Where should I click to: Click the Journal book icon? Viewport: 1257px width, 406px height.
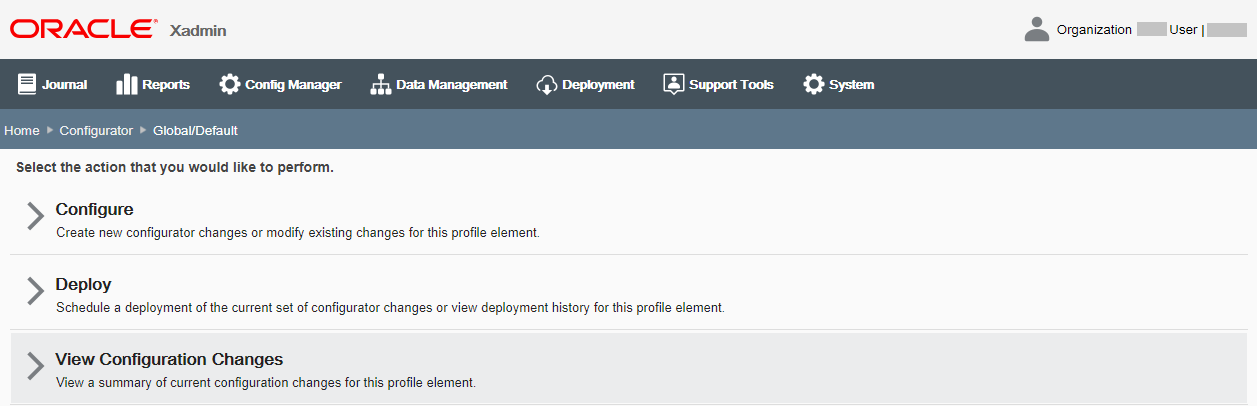pyautogui.click(x=27, y=84)
